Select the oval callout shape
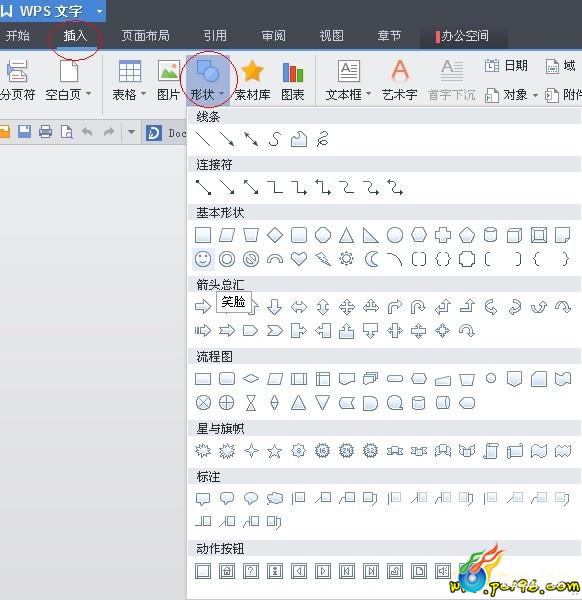 click(x=251, y=498)
